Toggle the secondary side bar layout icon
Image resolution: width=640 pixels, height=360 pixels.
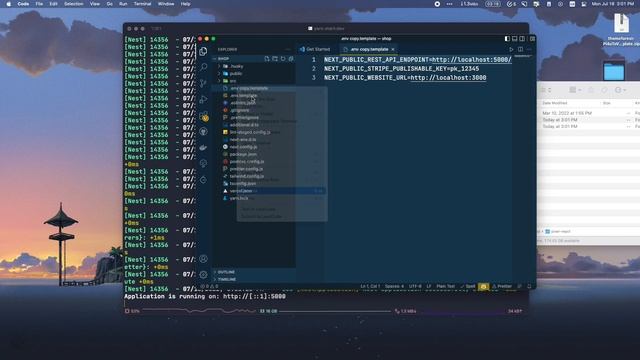(x=522, y=39)
